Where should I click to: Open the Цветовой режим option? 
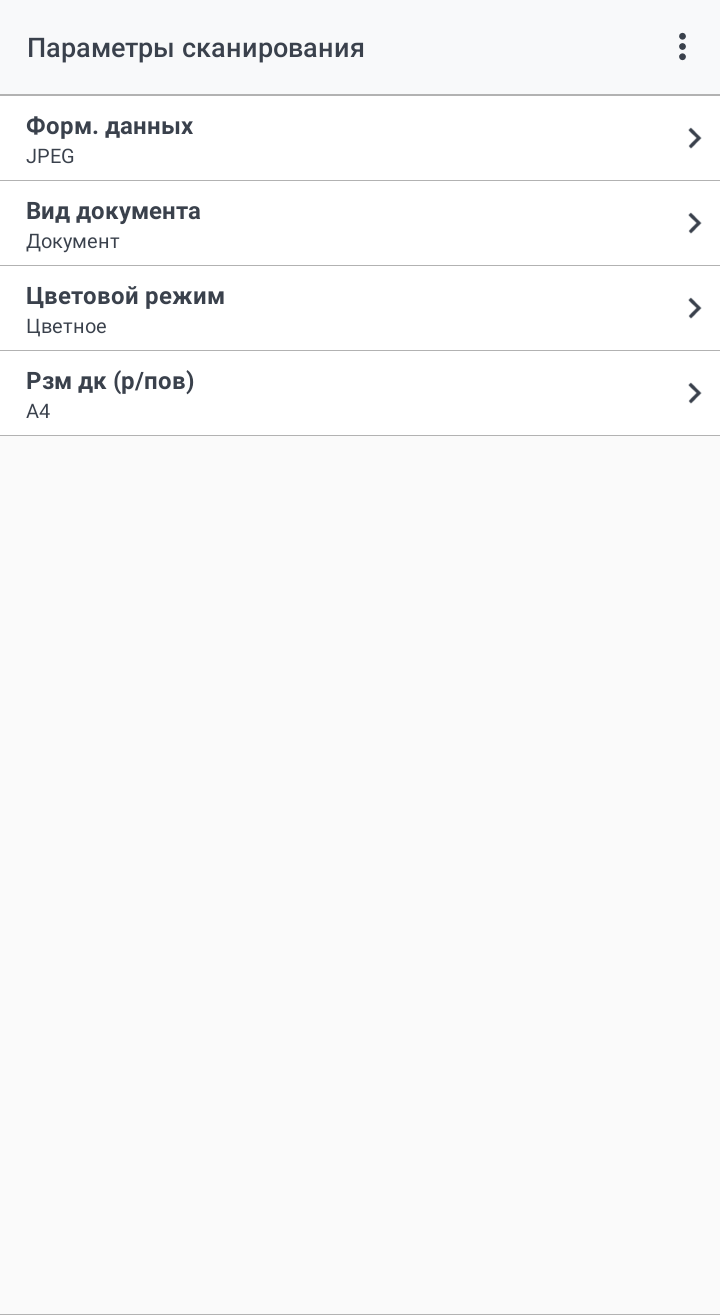pos(125,297)
